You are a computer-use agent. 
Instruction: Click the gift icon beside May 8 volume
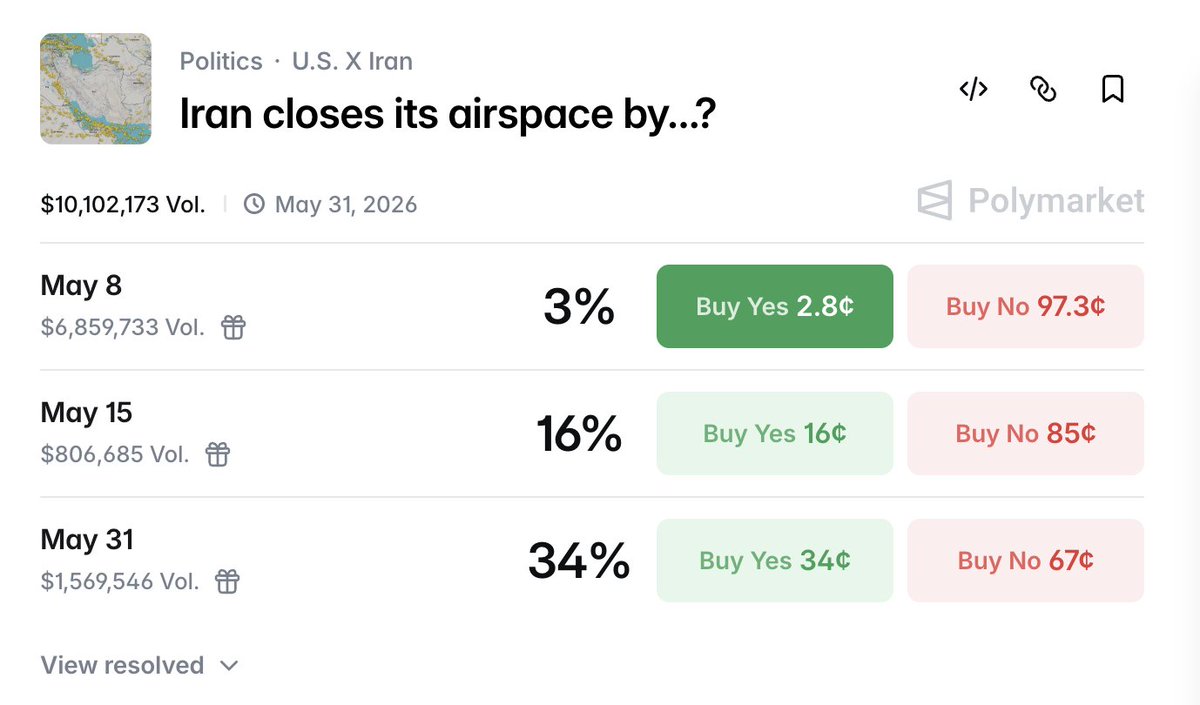[233, 327]
